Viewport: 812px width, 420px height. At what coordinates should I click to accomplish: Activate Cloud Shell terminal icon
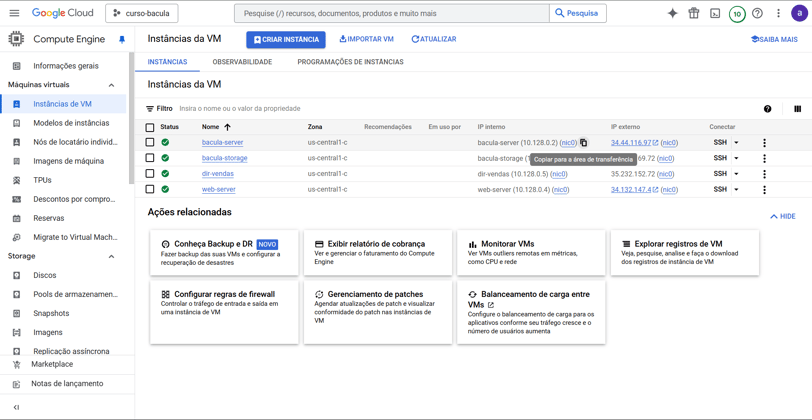click(x=715, y=13)
